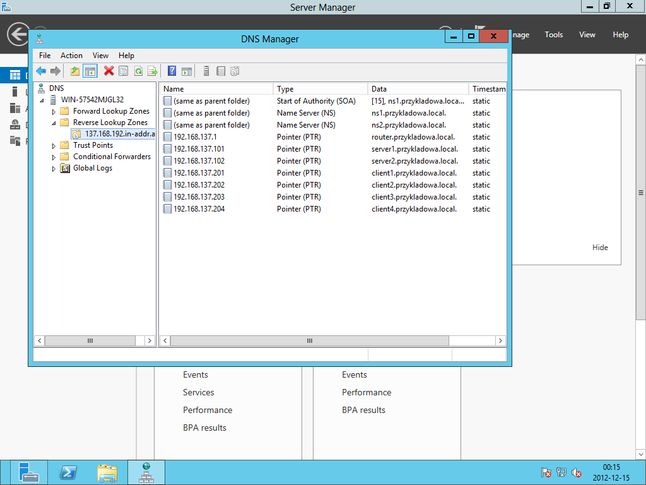Screen dimensions: 646x485
Task: Click the DNS Manager taskbar icon
Action: [146, 473]
